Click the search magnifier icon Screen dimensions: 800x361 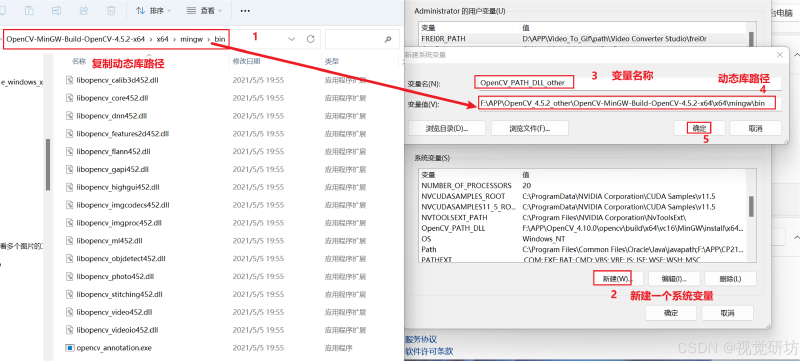tap(388, 39)
